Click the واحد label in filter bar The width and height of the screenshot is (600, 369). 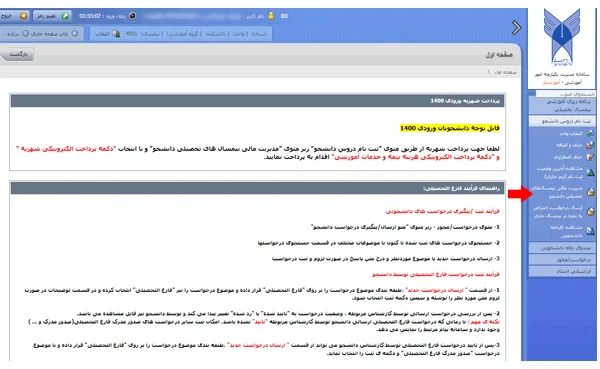[238, 34]
